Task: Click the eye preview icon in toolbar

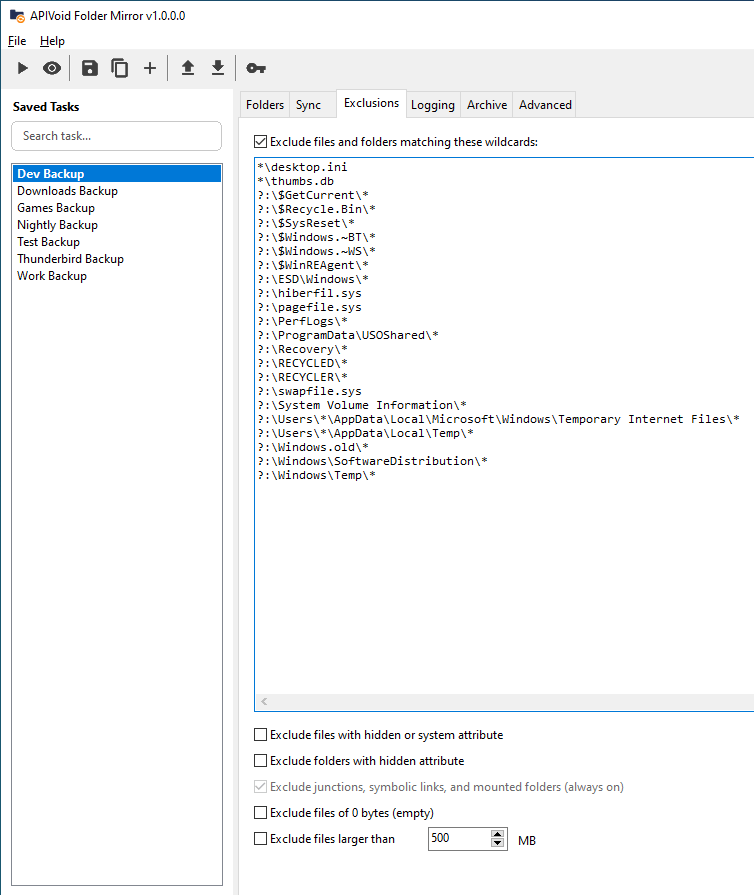Action: point(52,68)
